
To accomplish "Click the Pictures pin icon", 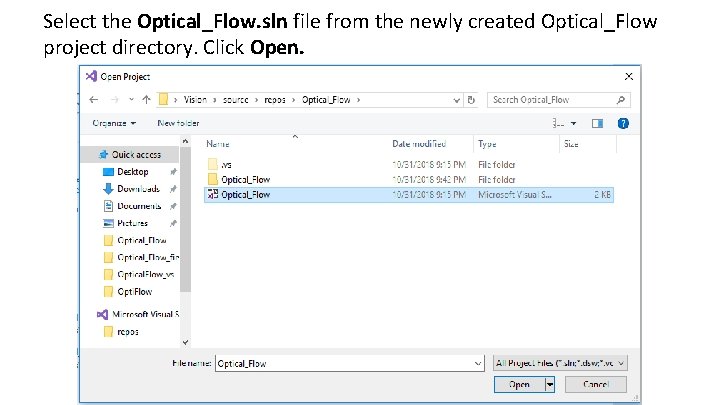I will (173, 223).
